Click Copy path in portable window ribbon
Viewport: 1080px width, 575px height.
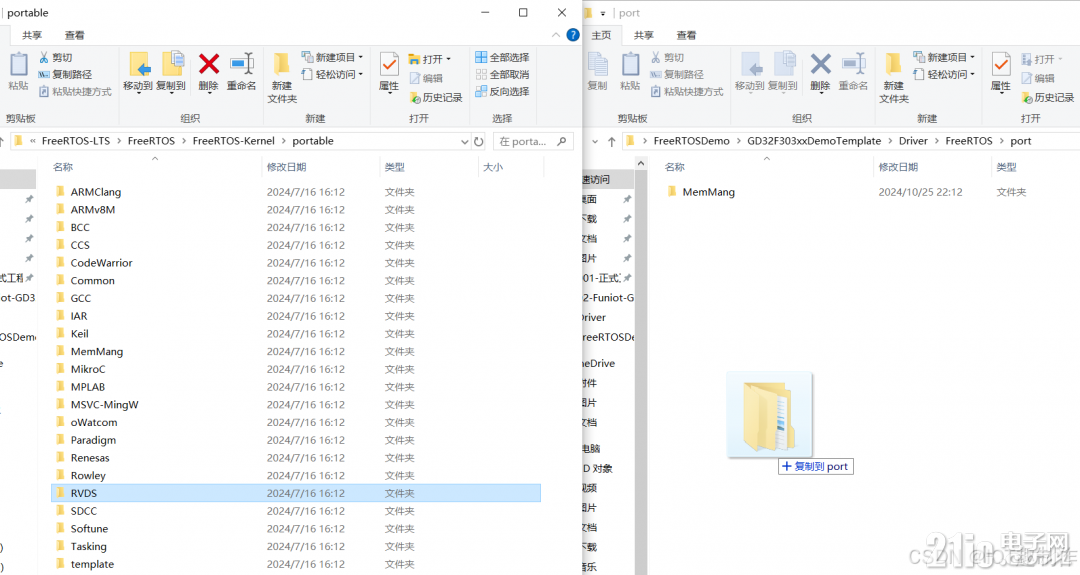pos(65,74)
